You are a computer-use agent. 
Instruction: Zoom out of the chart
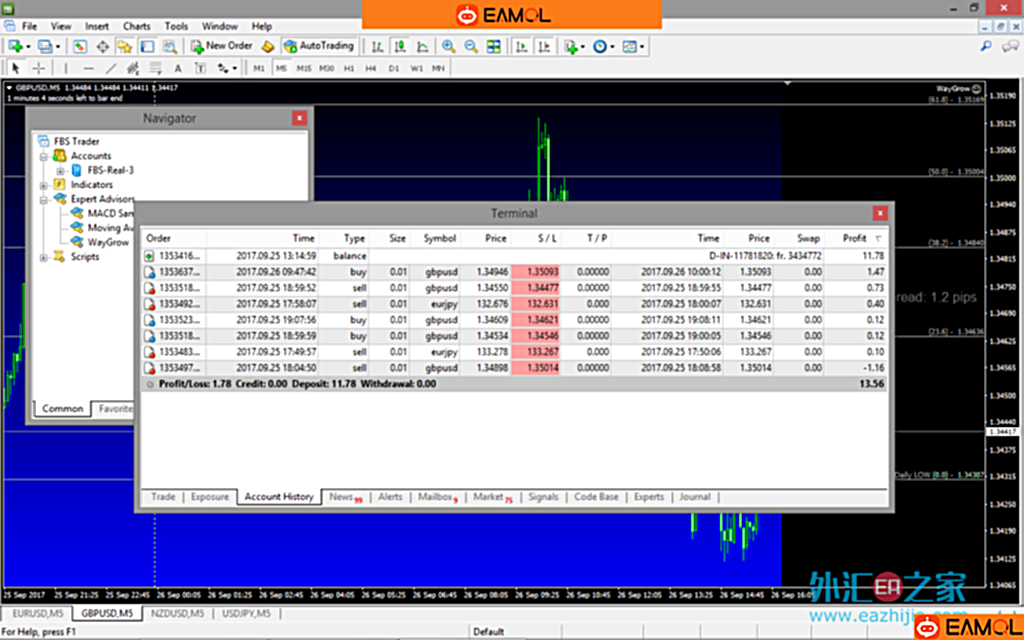[469, 46]
